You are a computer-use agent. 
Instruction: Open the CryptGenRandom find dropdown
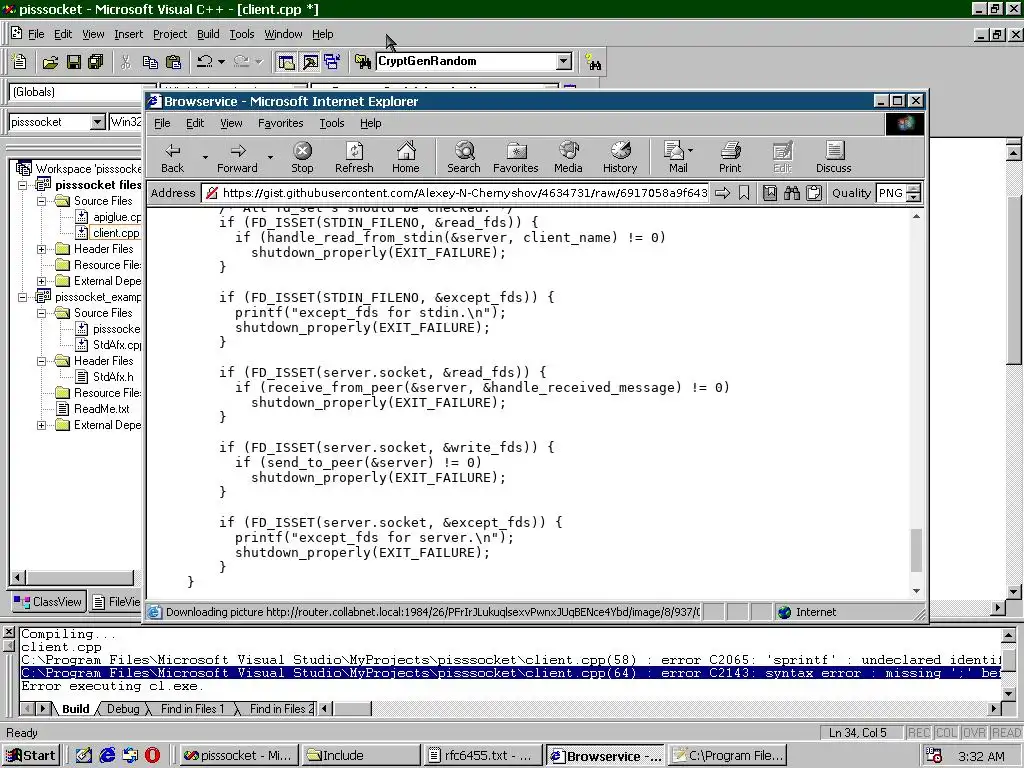[564, 61]
